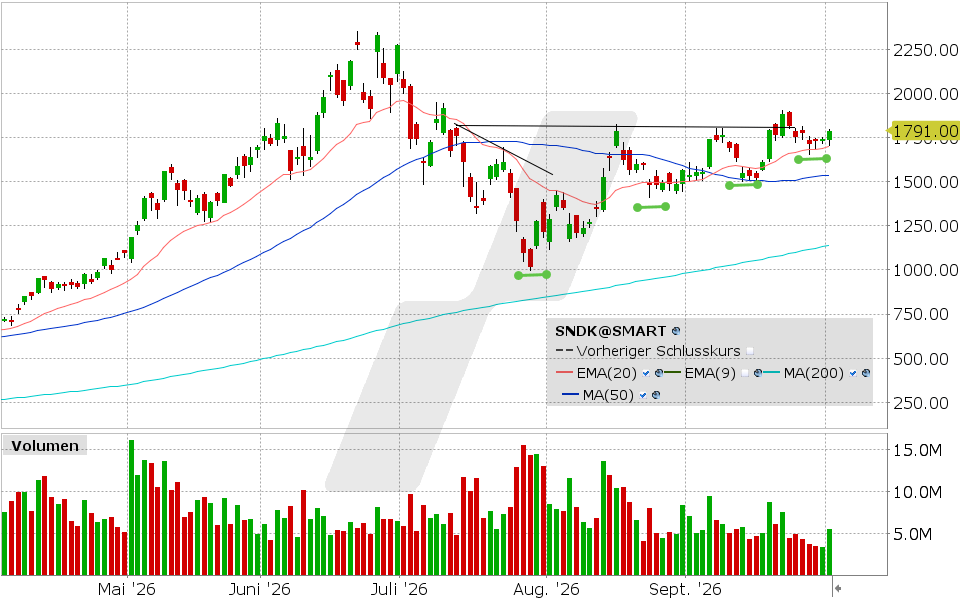Click the 10.0M volume axis label
The height and width of the screenshot is (600, 960).
coord(918,492)
